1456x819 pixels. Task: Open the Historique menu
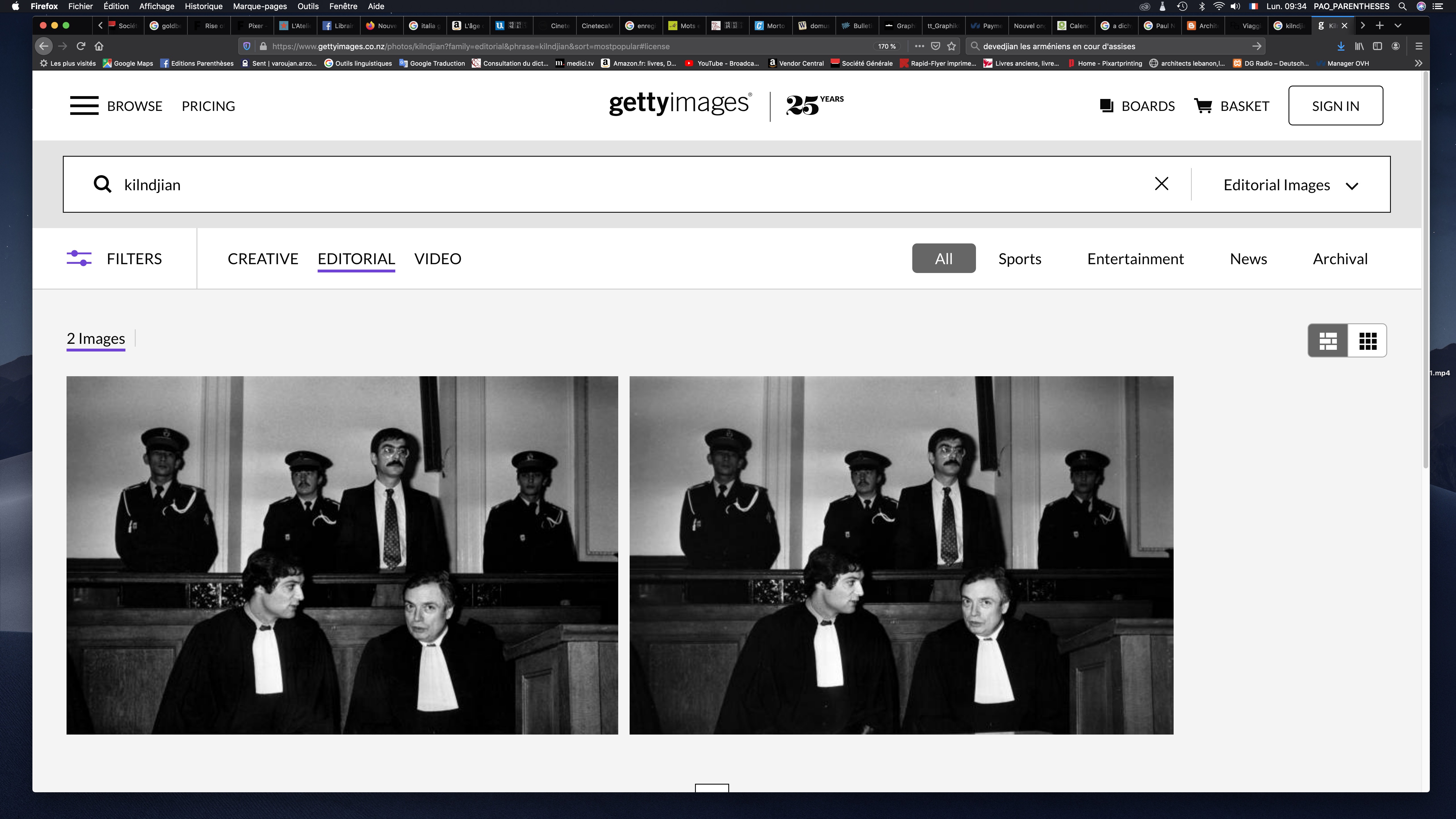(204, 6)
